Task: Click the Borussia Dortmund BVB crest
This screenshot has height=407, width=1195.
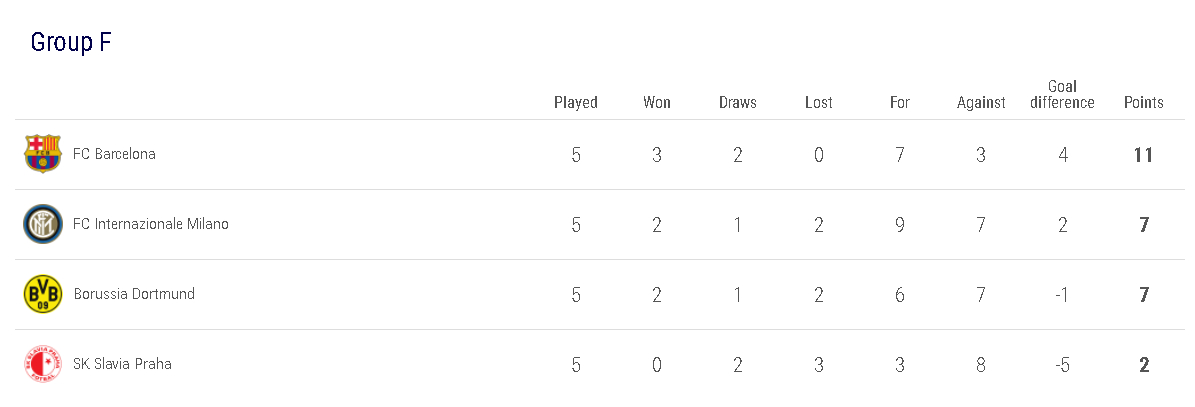Action: (x=43, y=294)
